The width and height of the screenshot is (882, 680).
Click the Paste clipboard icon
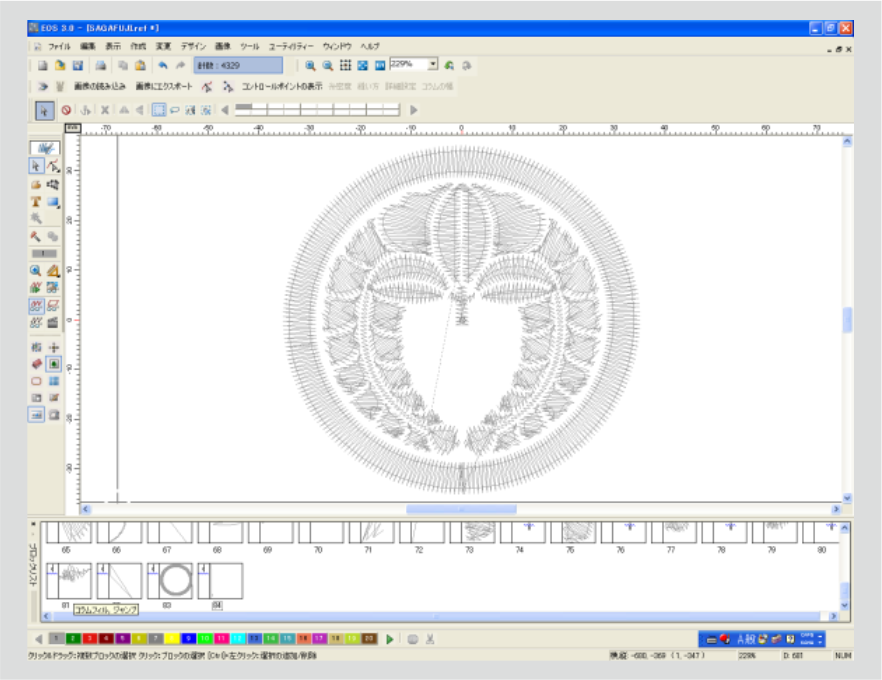pyautogui.click(x=140, y=66)
